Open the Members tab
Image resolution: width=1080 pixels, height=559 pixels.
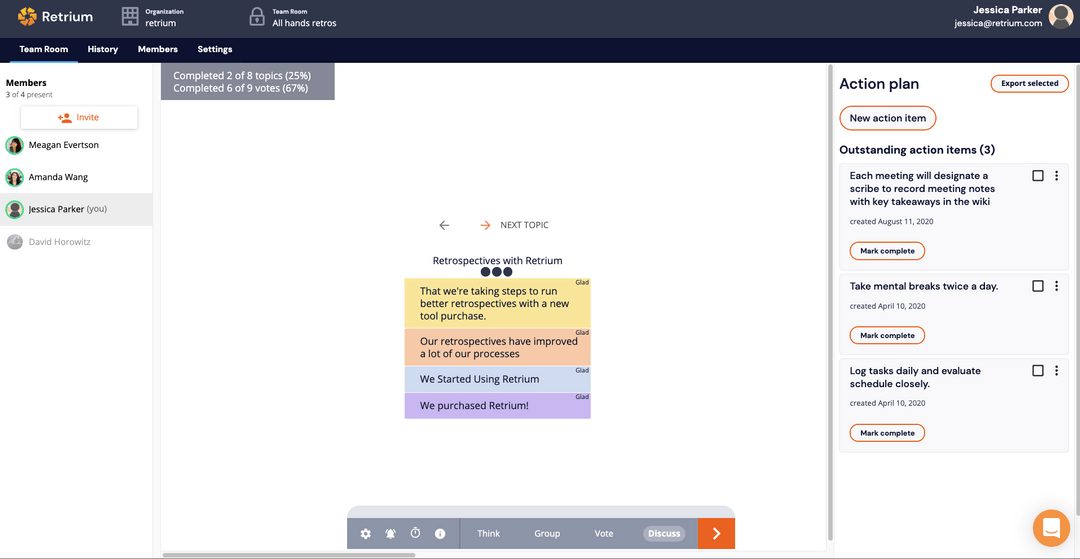tap(158, 50)
